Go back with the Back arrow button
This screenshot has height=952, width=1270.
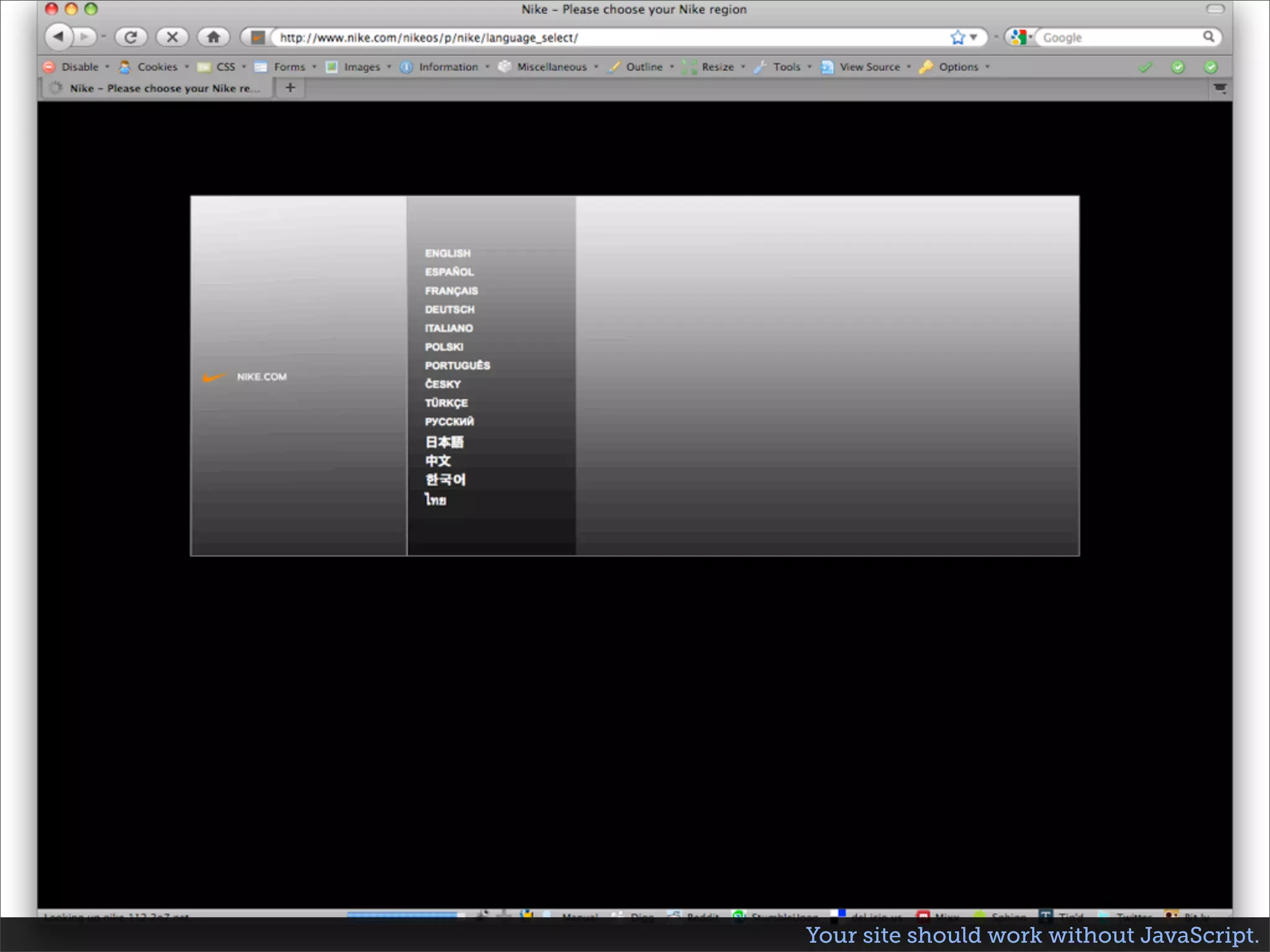59,37
